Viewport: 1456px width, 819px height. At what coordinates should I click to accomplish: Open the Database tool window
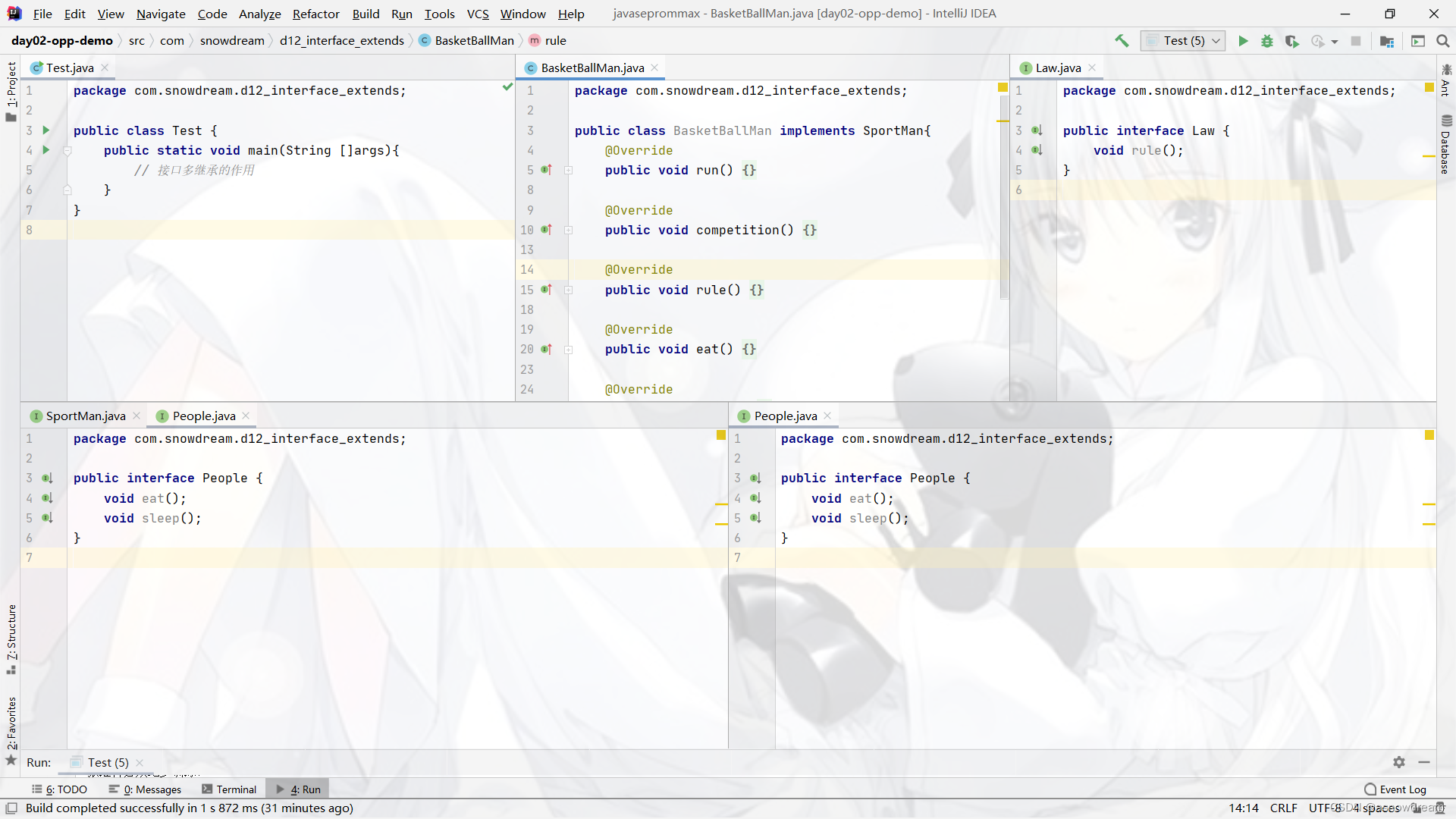pos(1445,144)
